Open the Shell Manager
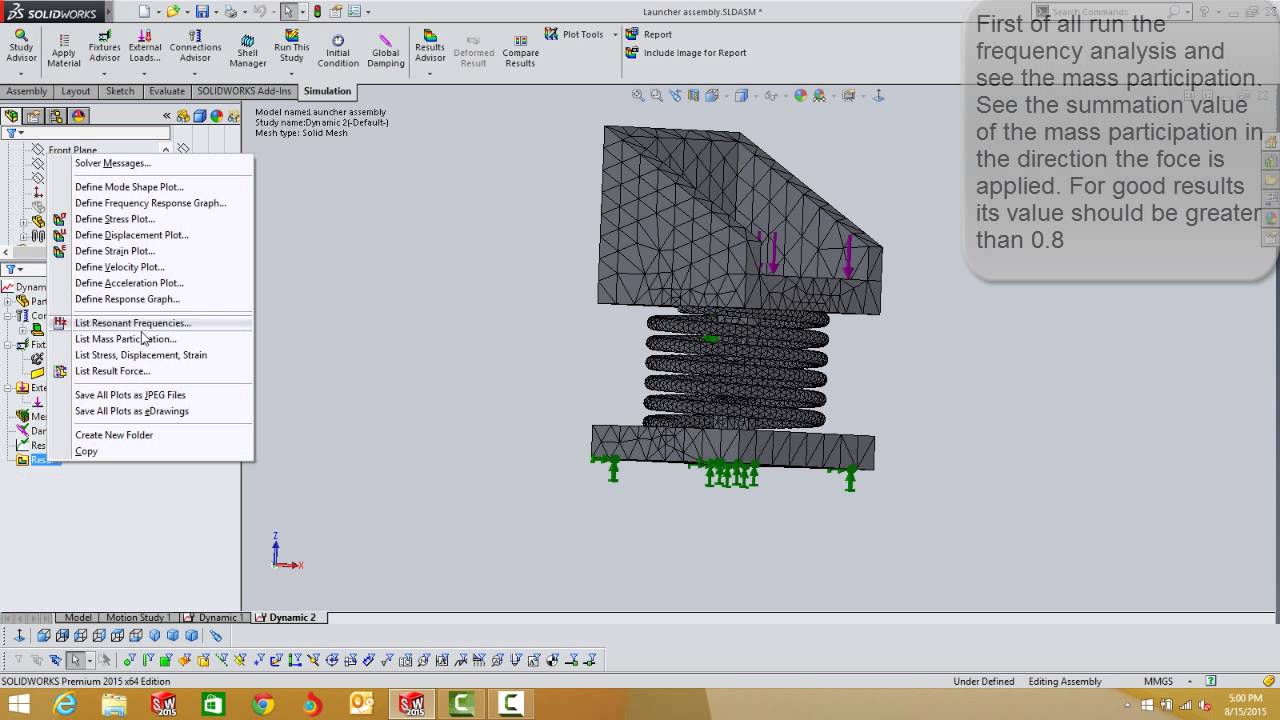Screen dimensions: 1280x720 point(248,52)
